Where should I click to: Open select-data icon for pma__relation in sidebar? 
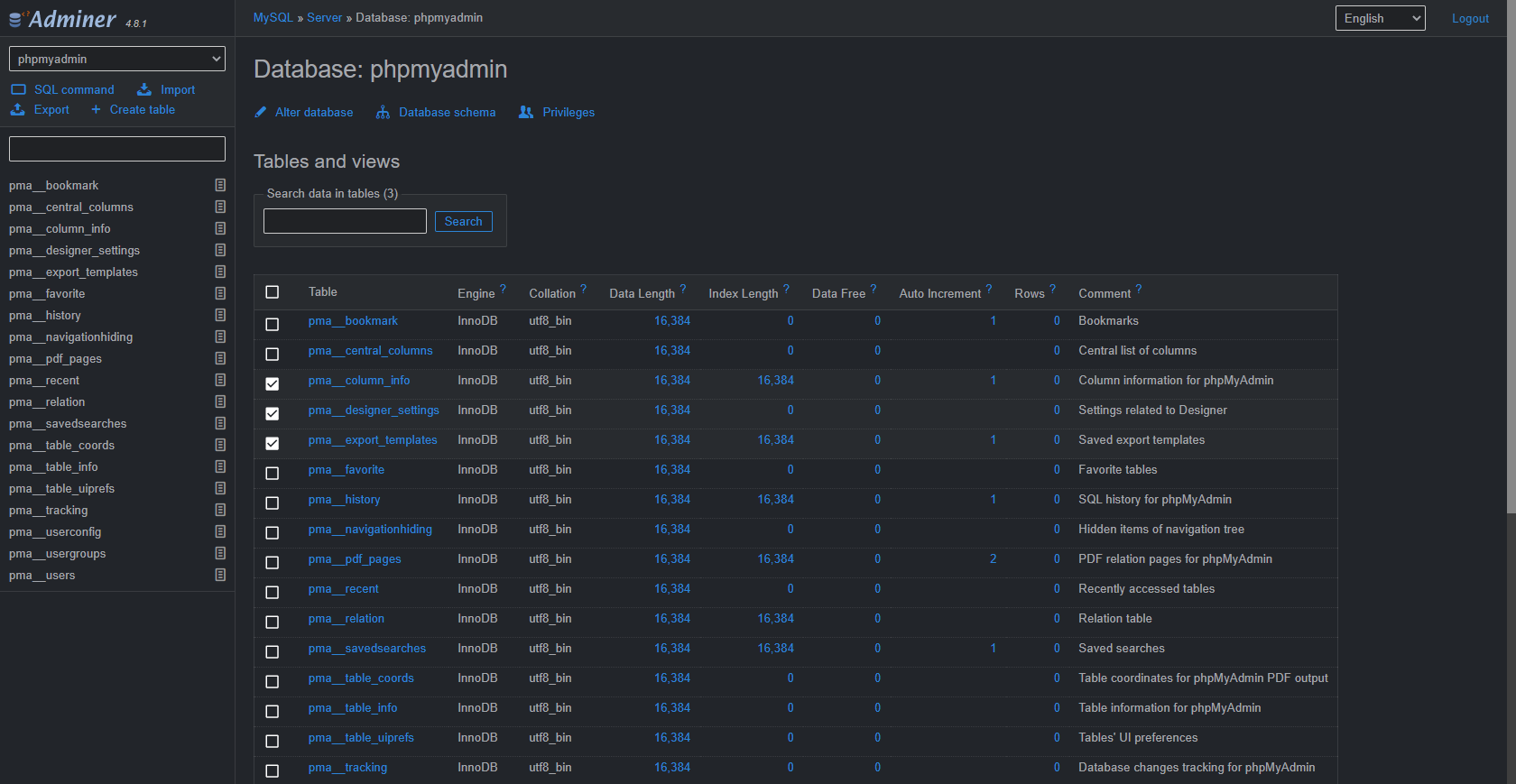click(x=220, y=401)
